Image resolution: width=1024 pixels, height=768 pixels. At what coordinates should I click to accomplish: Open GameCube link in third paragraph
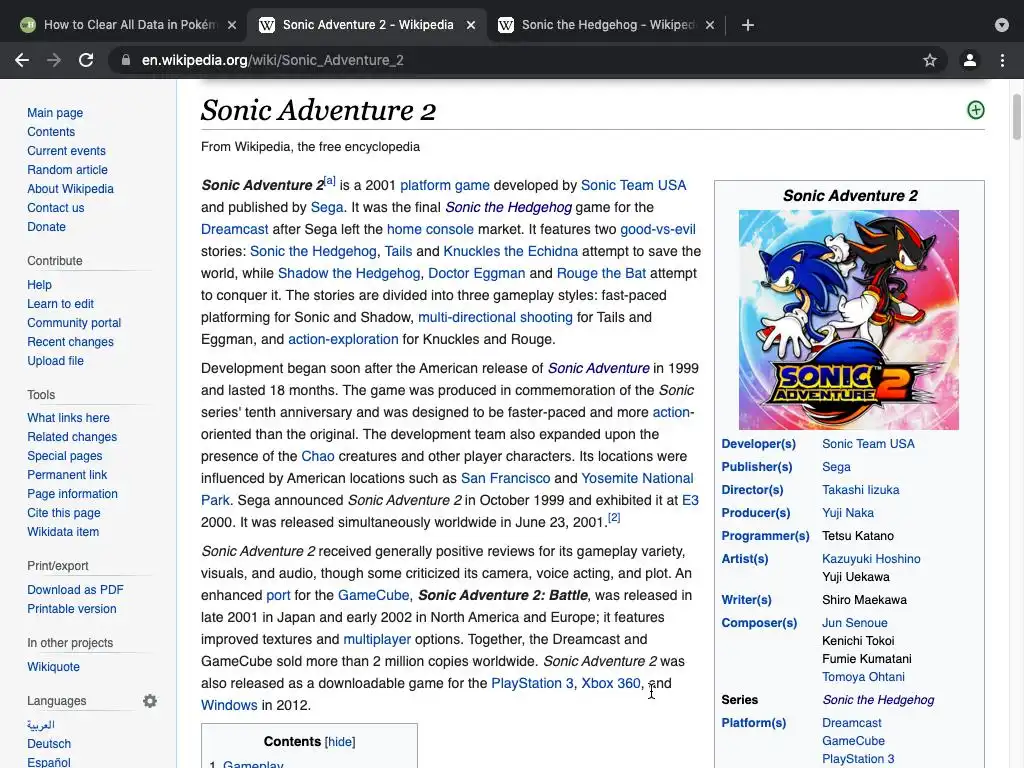373,595
